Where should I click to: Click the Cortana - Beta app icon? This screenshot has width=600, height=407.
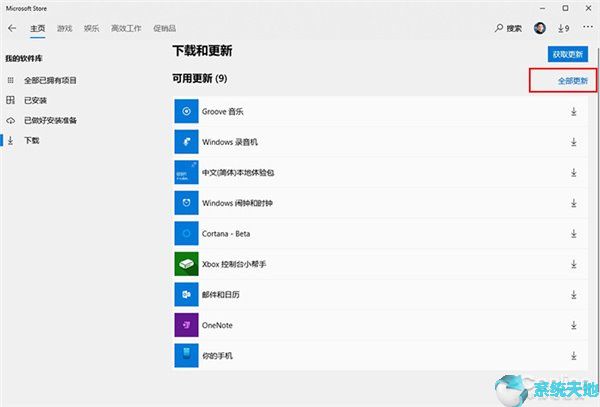point(186,233)
